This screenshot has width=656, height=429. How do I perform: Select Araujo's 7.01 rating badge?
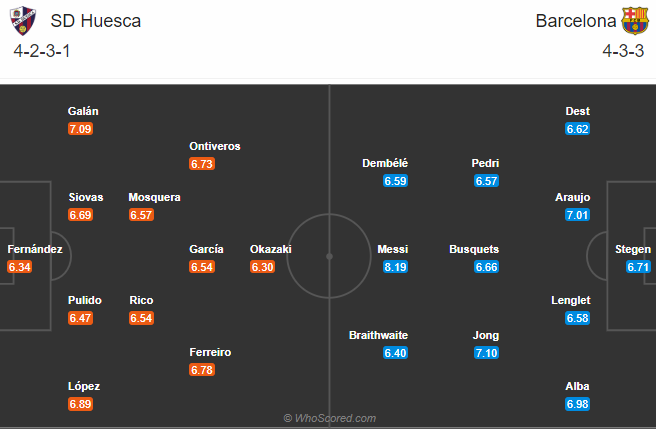(x=578, y=215)
